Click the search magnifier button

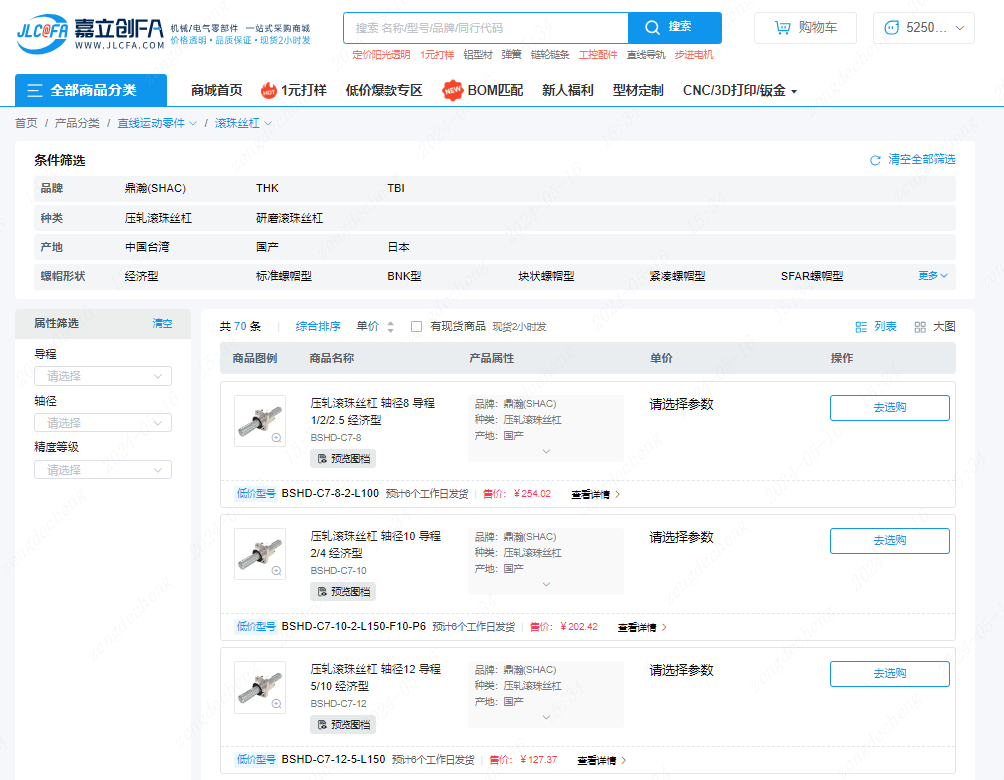tap(674, 28)
